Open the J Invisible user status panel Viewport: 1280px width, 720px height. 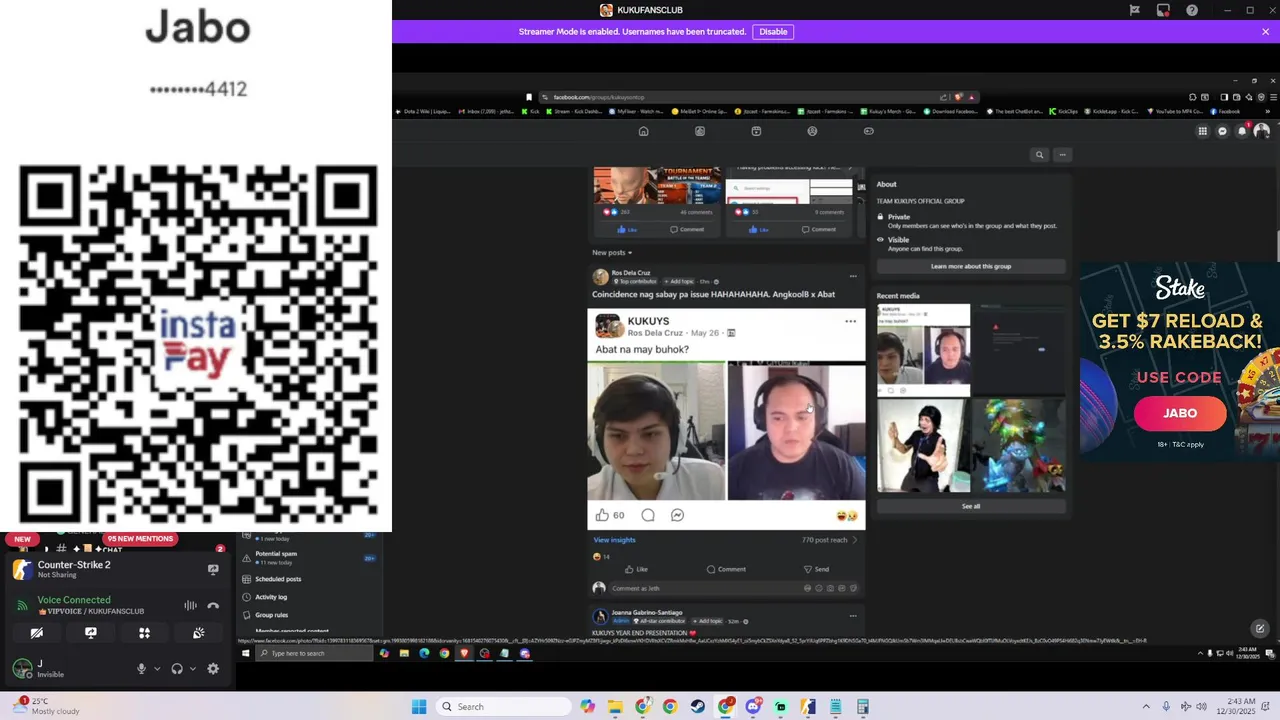click(x=50, y=669)
